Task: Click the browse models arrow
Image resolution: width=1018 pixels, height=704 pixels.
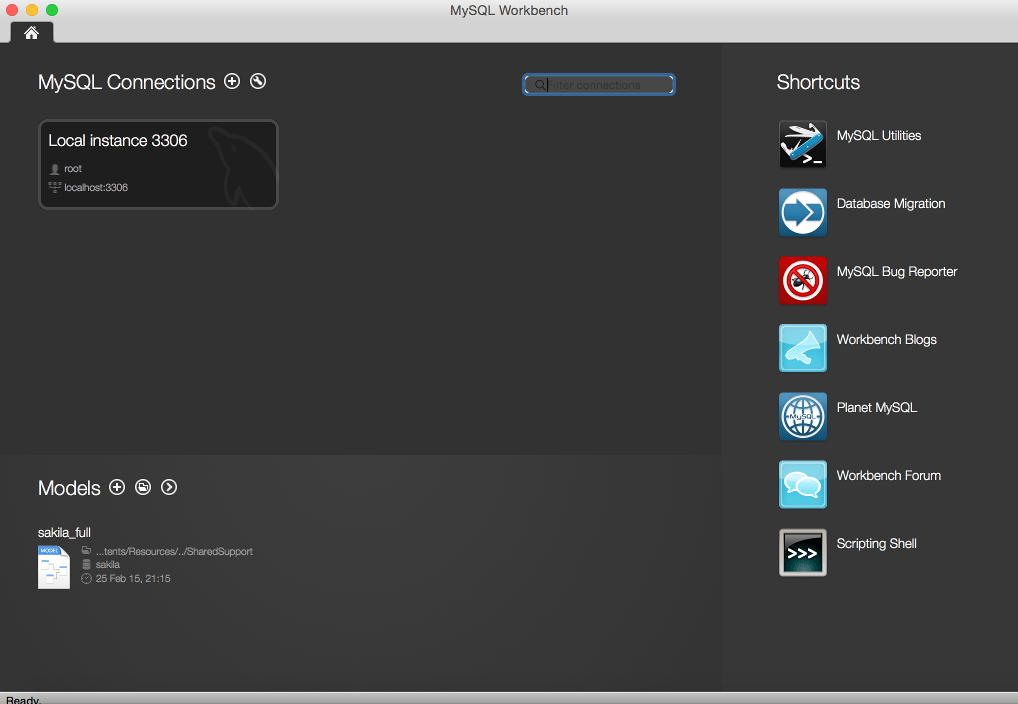Action: pyautogui.click(x=169, y=487)
